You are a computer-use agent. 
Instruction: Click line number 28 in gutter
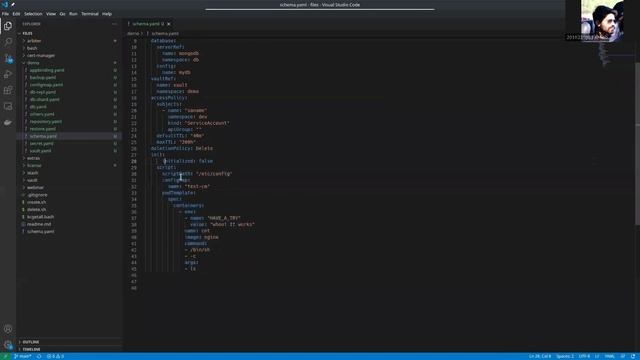click(134, 161)
